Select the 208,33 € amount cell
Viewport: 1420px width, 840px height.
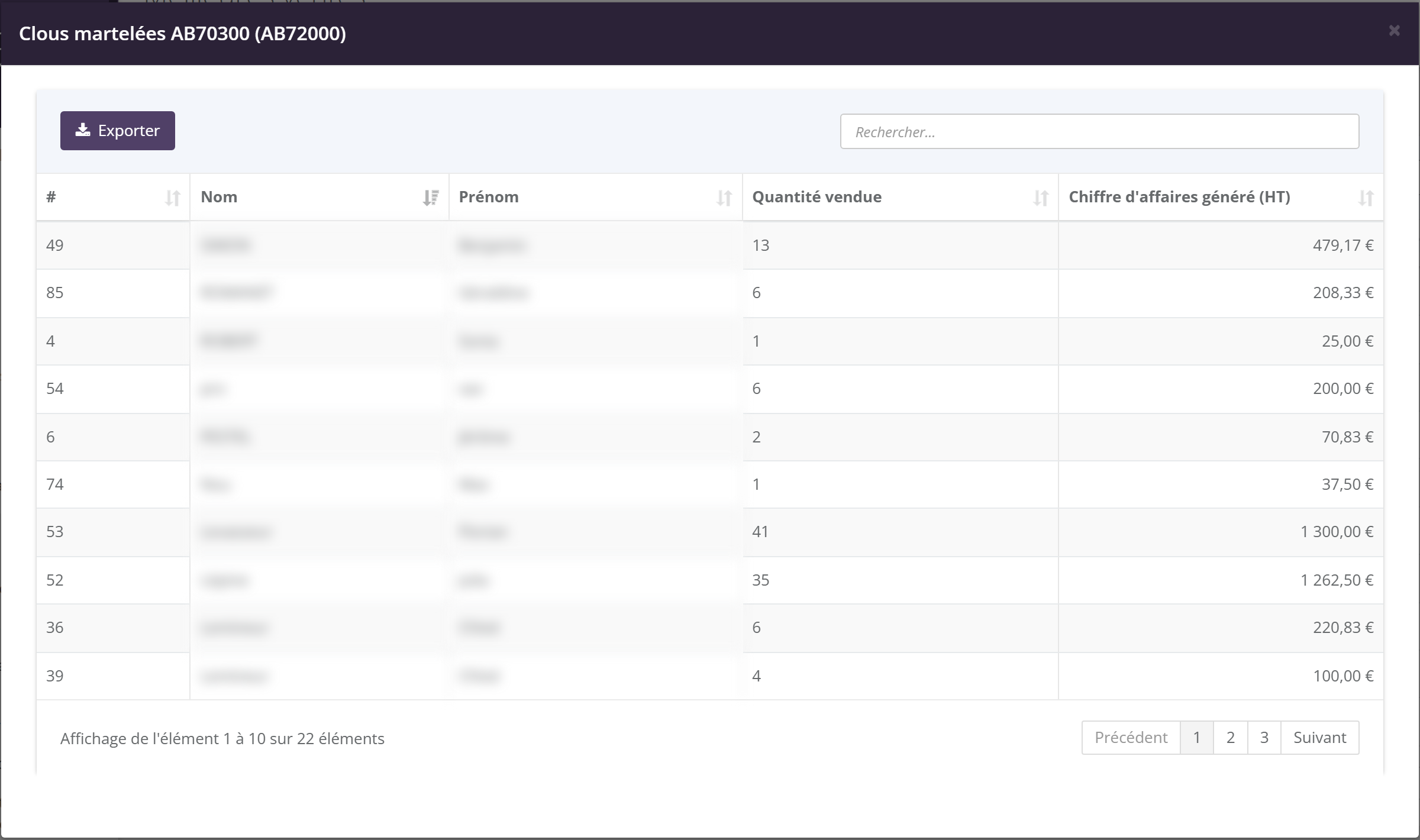click(1221, 293)
